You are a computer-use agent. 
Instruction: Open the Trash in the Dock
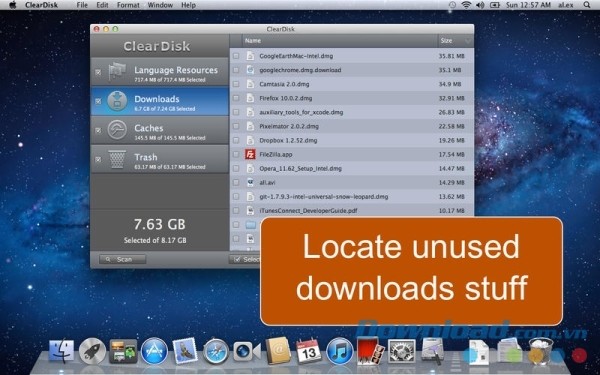point(541,351)
